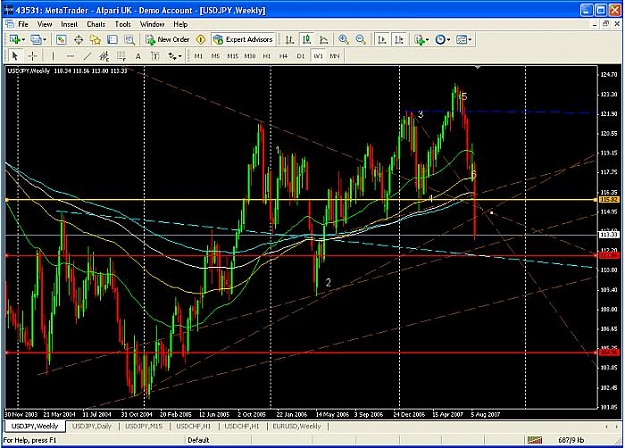The height and width of the screenshot is (448, 625).
Task: Switch timeframe to M5
Action: [x=215, y=56]
